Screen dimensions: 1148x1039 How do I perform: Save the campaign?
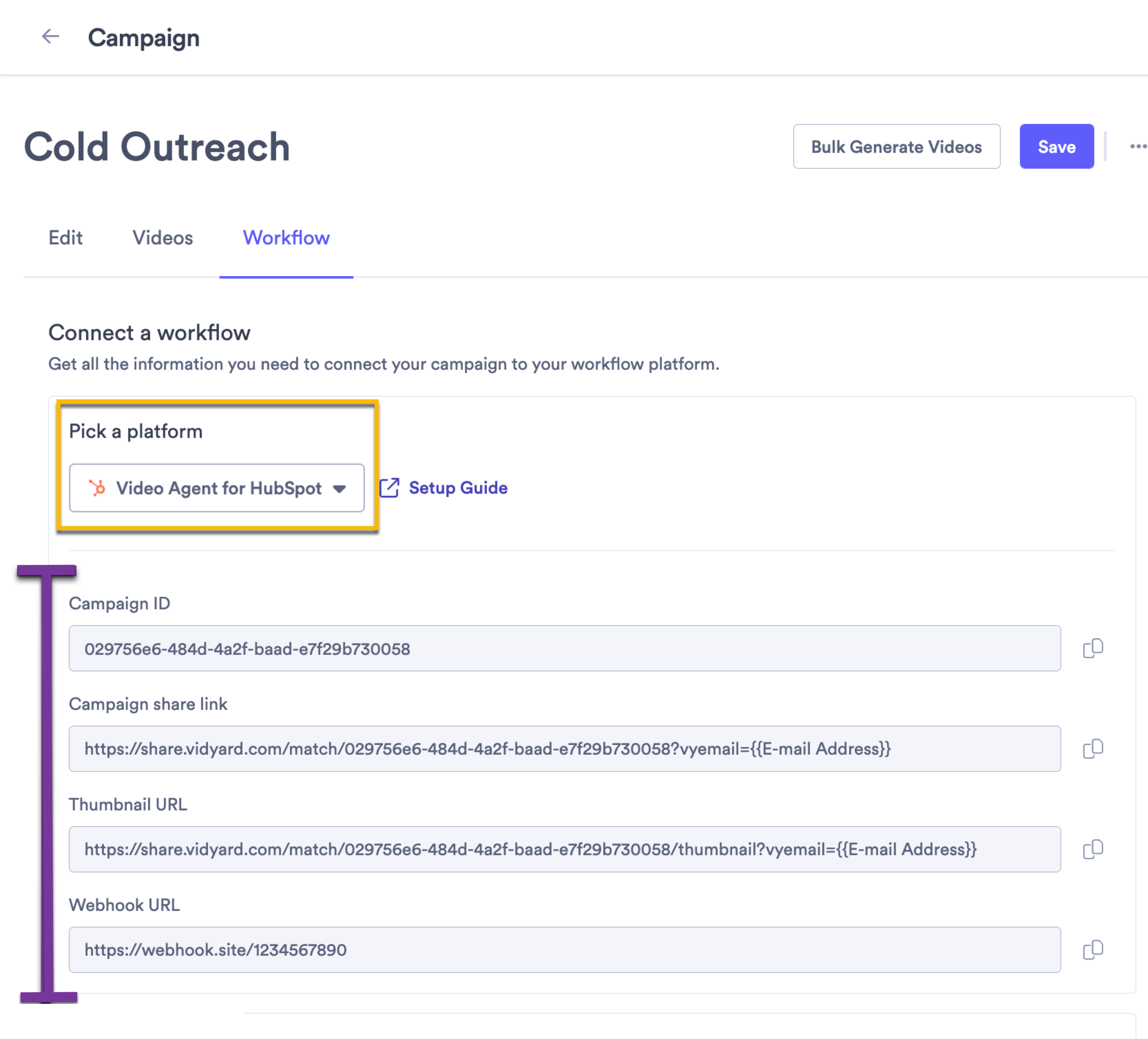(1057, 147)
